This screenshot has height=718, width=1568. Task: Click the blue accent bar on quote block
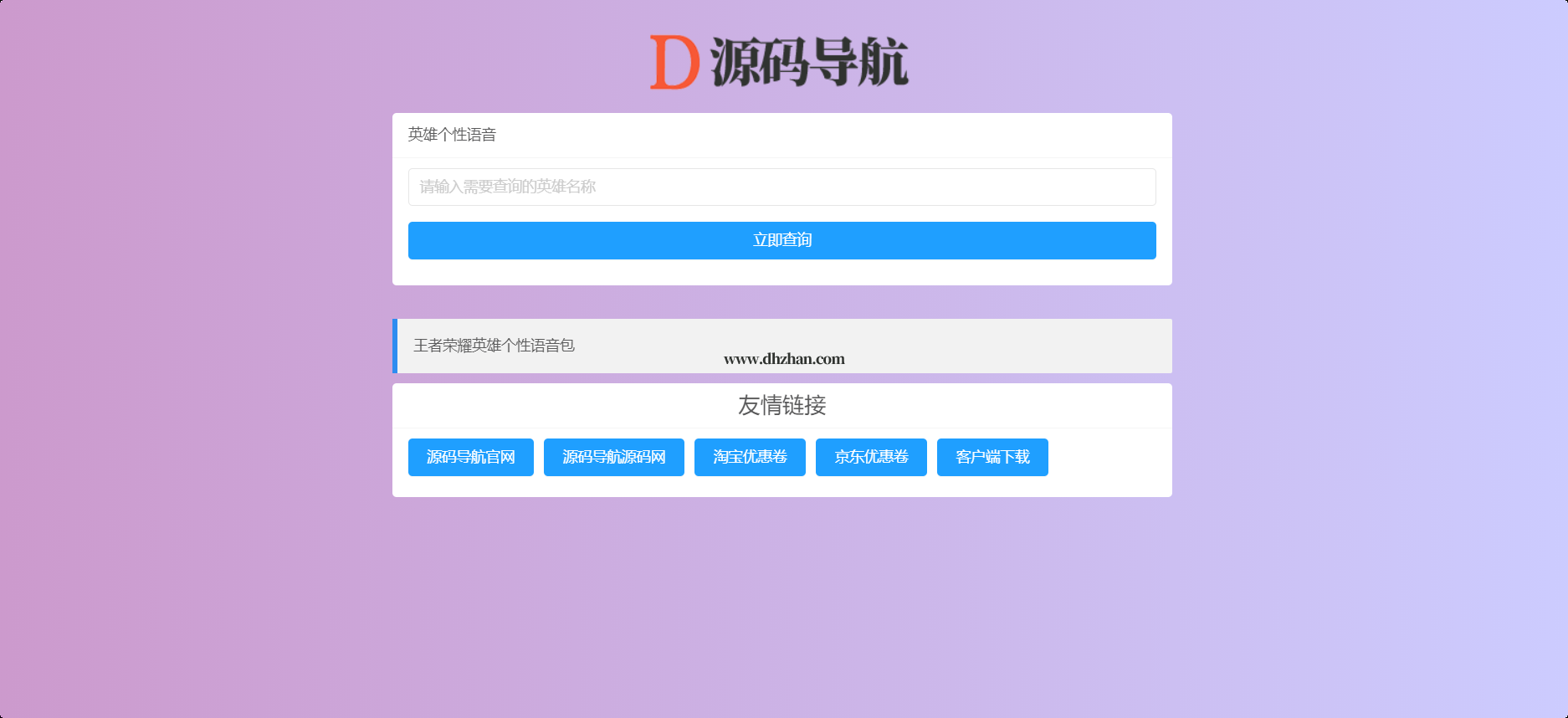tap(395, 346)
